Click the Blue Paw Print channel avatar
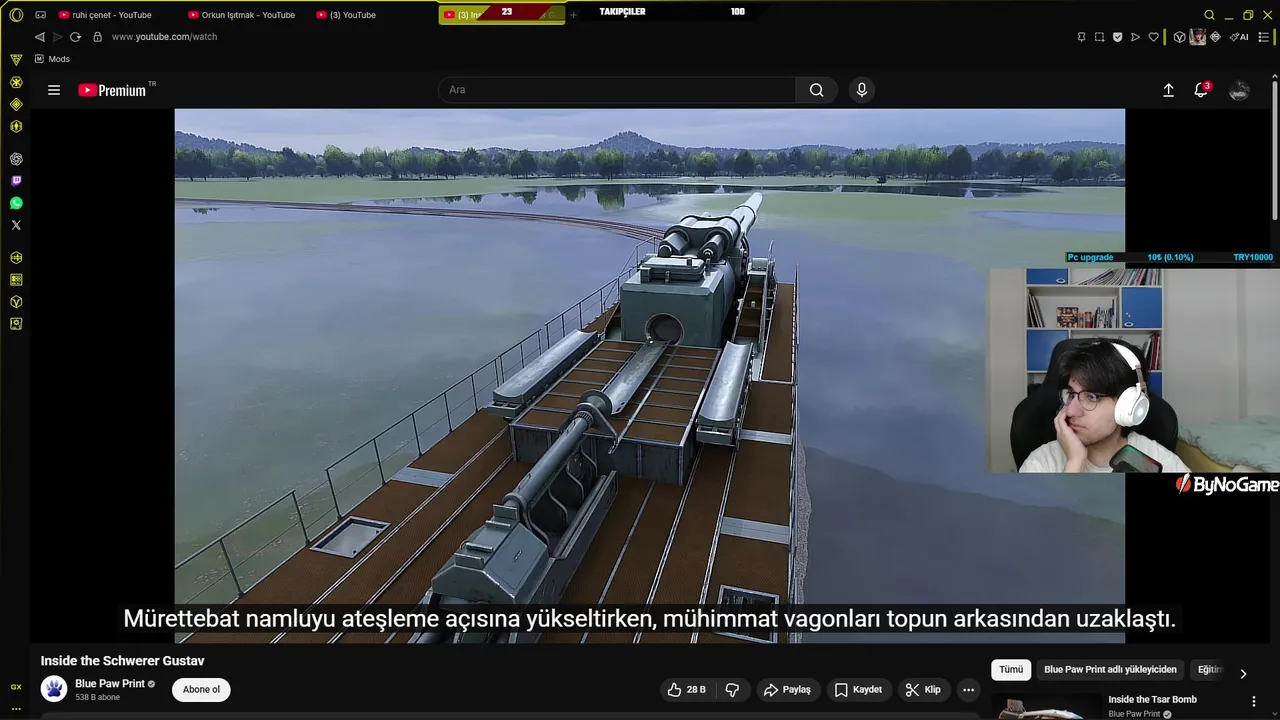This screenshot has width=1280, height=720. click(x=54, y=689)
